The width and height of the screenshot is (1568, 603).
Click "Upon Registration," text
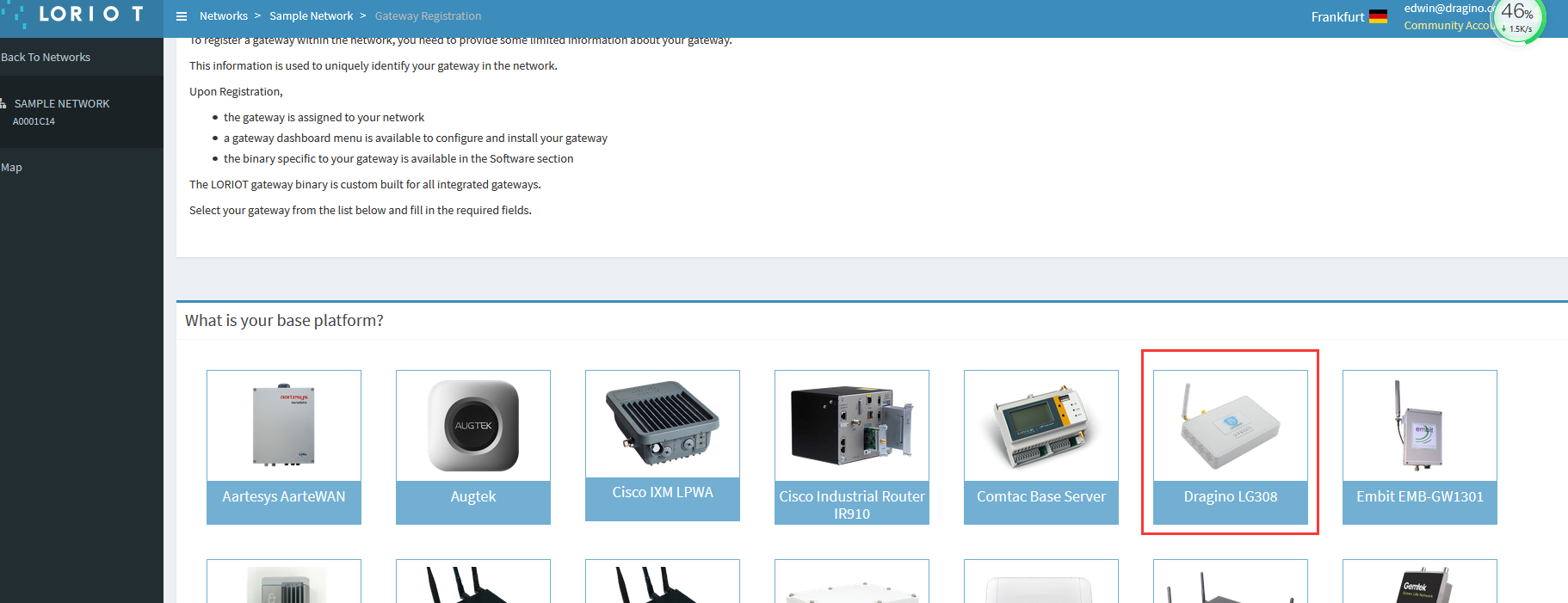coord(236,92)
